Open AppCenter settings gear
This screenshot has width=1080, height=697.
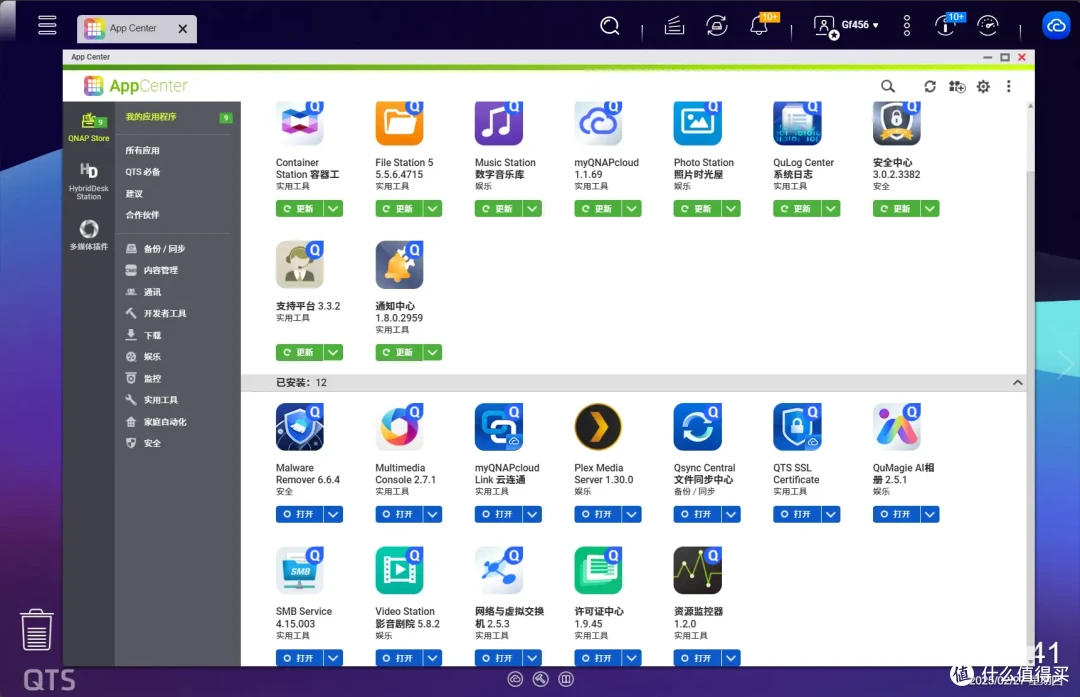tap(984, 86)
